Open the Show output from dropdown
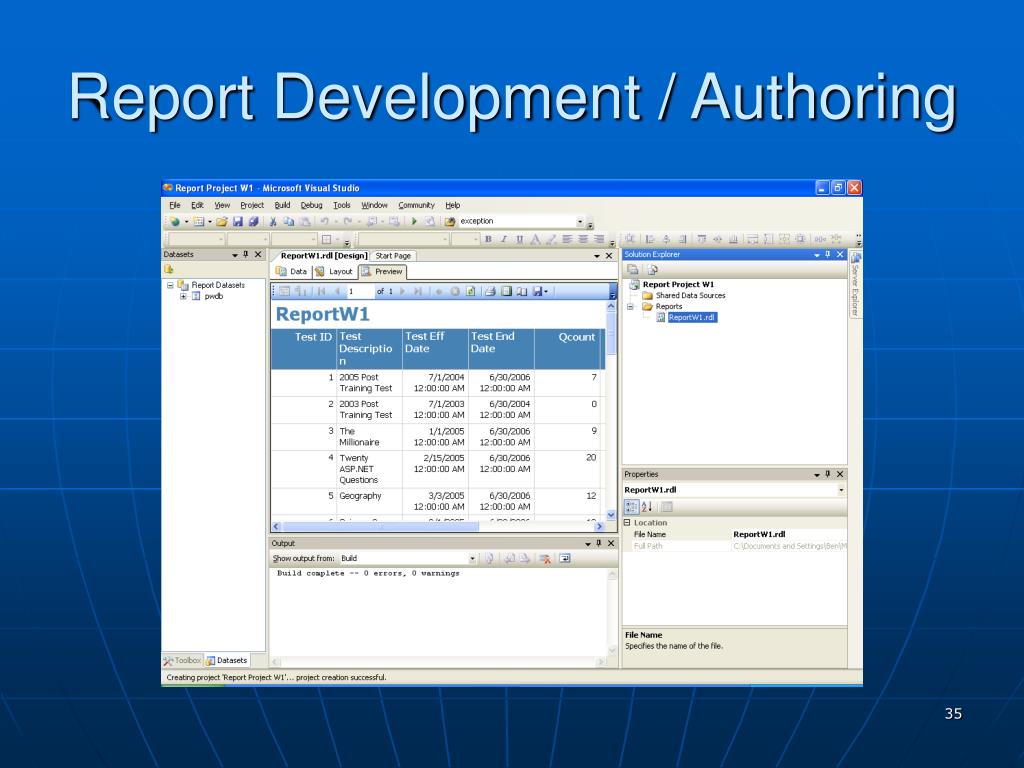This screenshot has width=1024, height=768. click(x=472, y=558)
